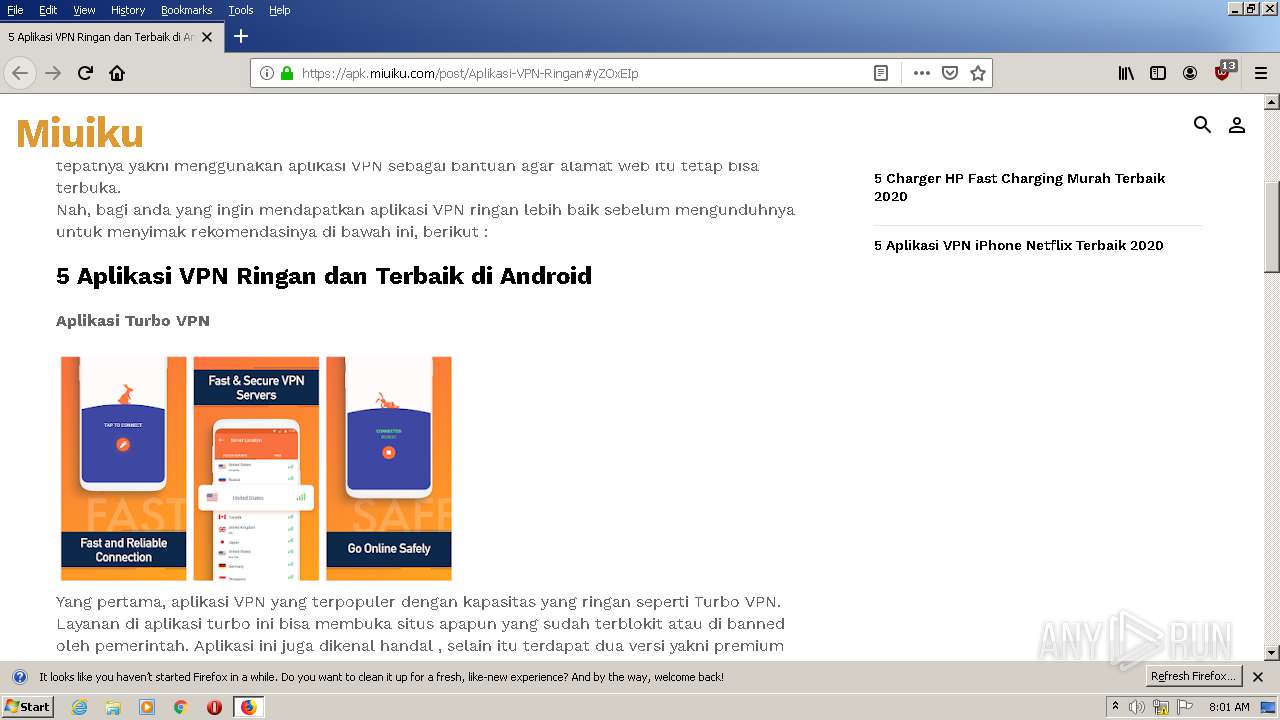Open the Library panel

(x=1126, y=73)
